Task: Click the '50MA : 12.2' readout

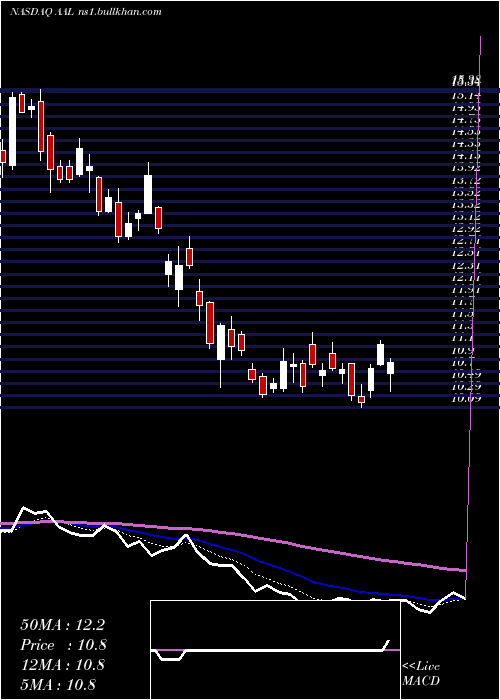Action: click(62, 625)
